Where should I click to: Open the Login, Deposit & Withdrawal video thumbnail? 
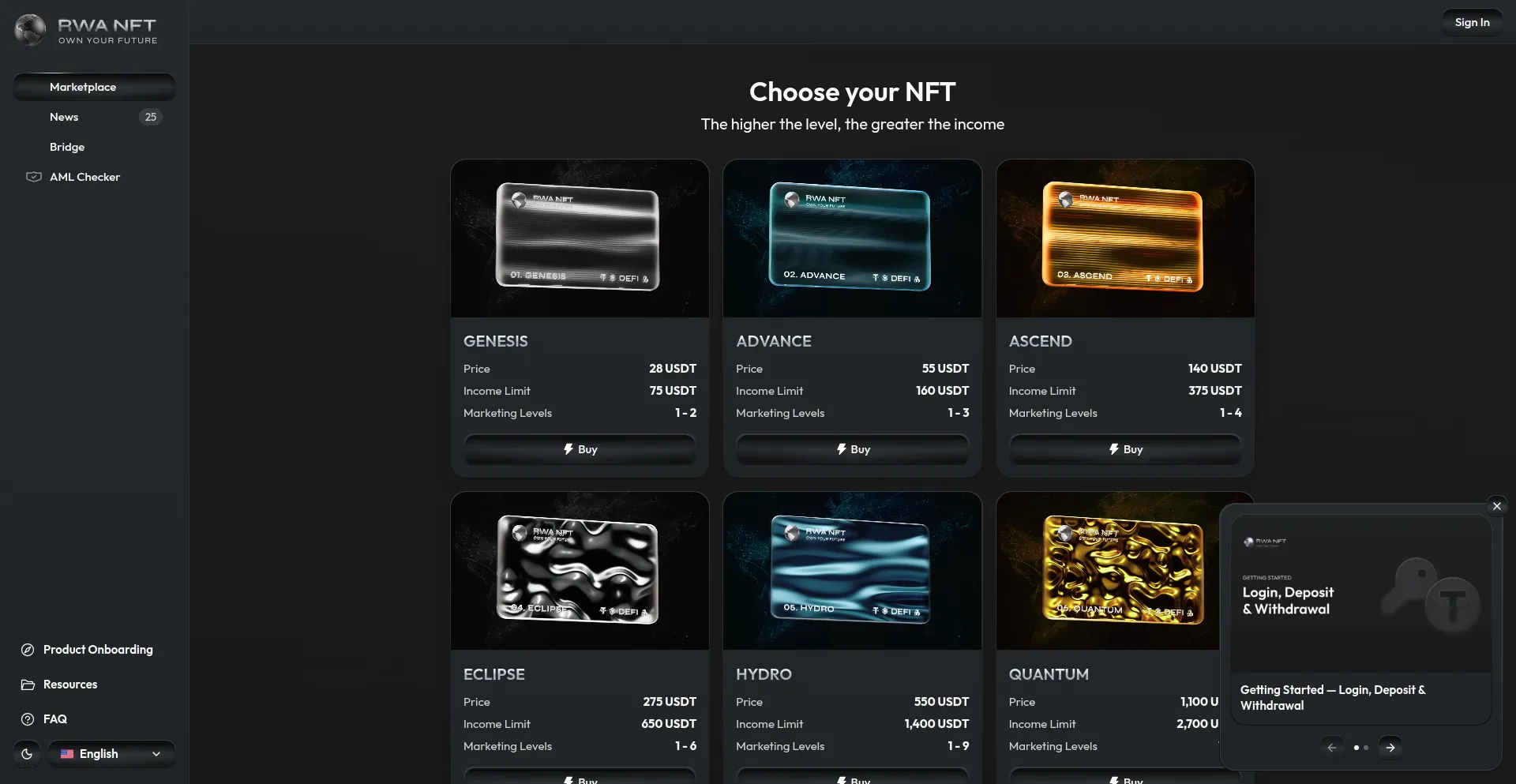click(x=1361, y=594)
